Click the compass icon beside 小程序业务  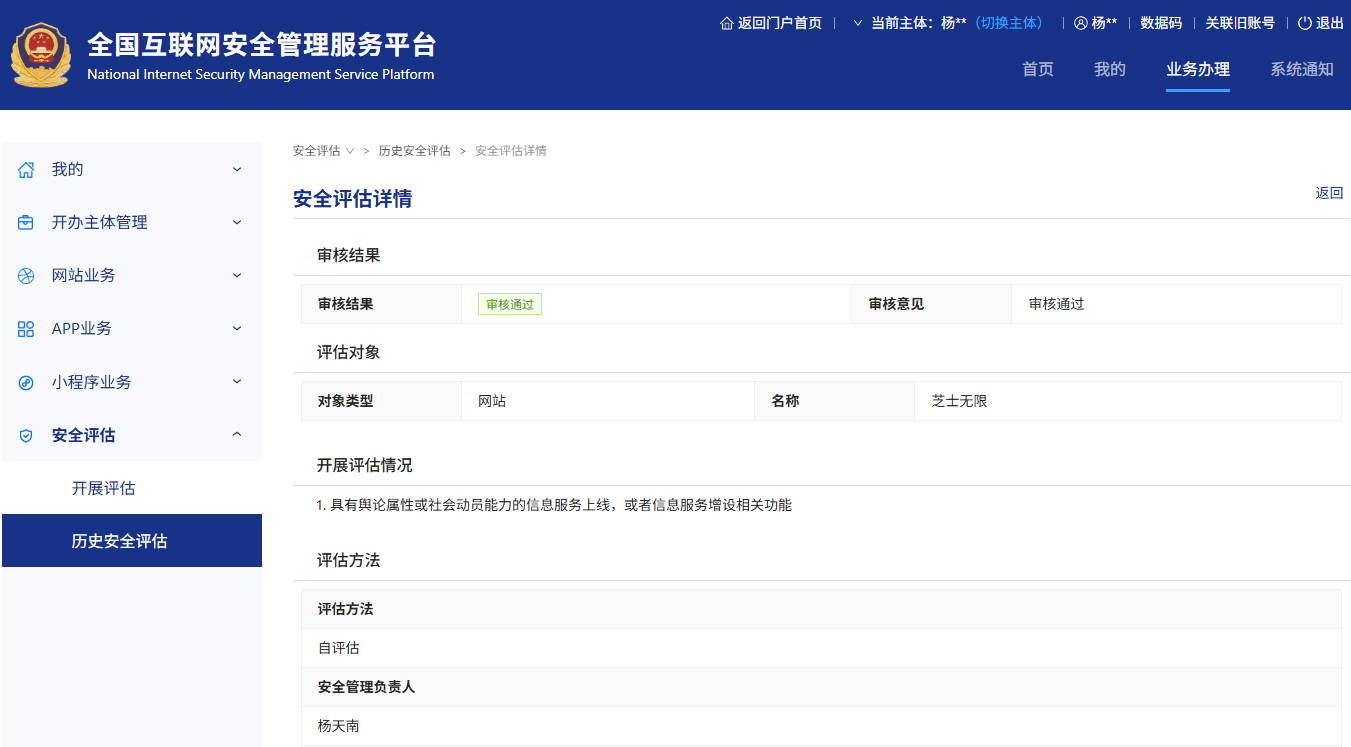coord(25,381)
